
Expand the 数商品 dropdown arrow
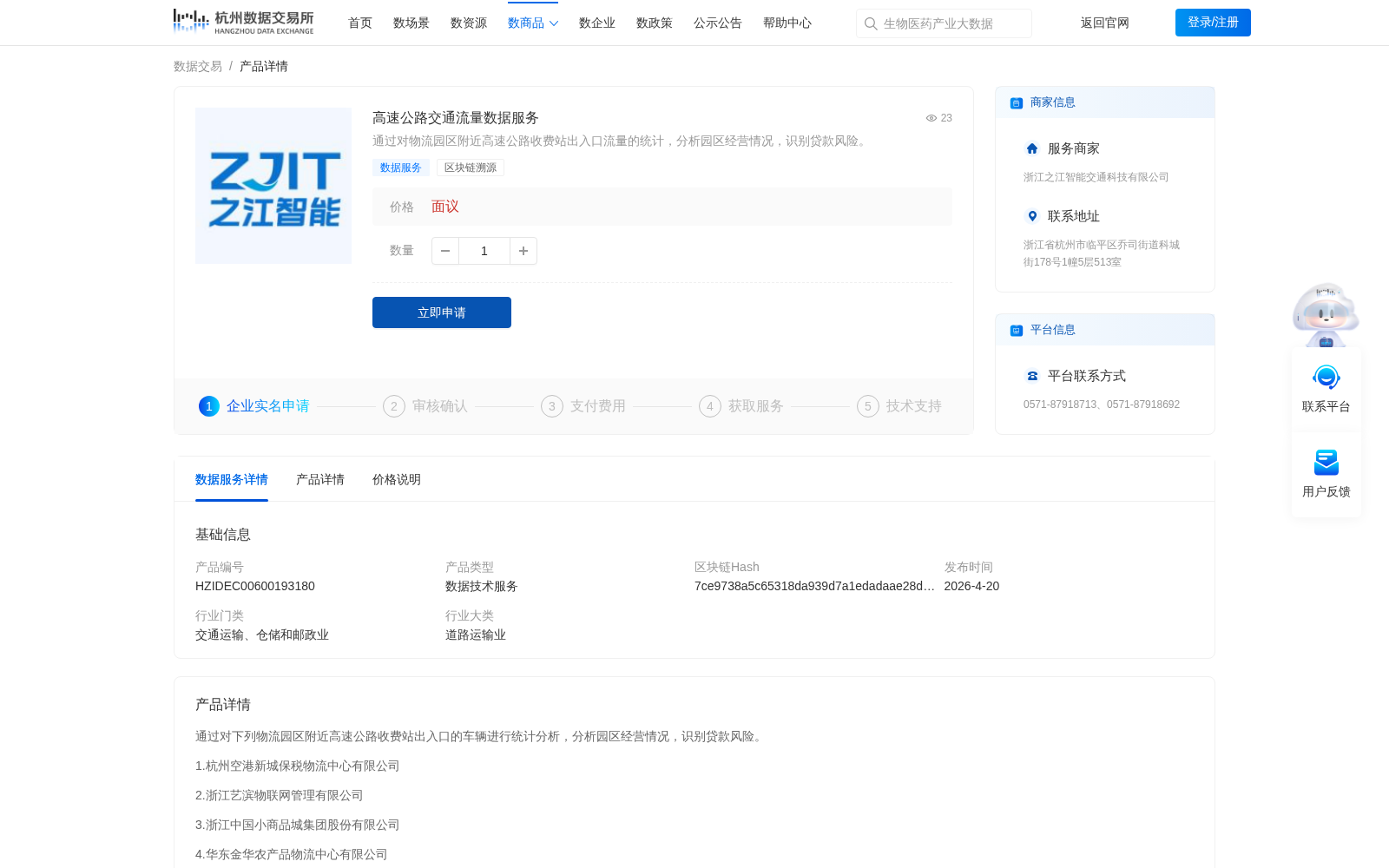pyautogui.click(x=554, y=23)
